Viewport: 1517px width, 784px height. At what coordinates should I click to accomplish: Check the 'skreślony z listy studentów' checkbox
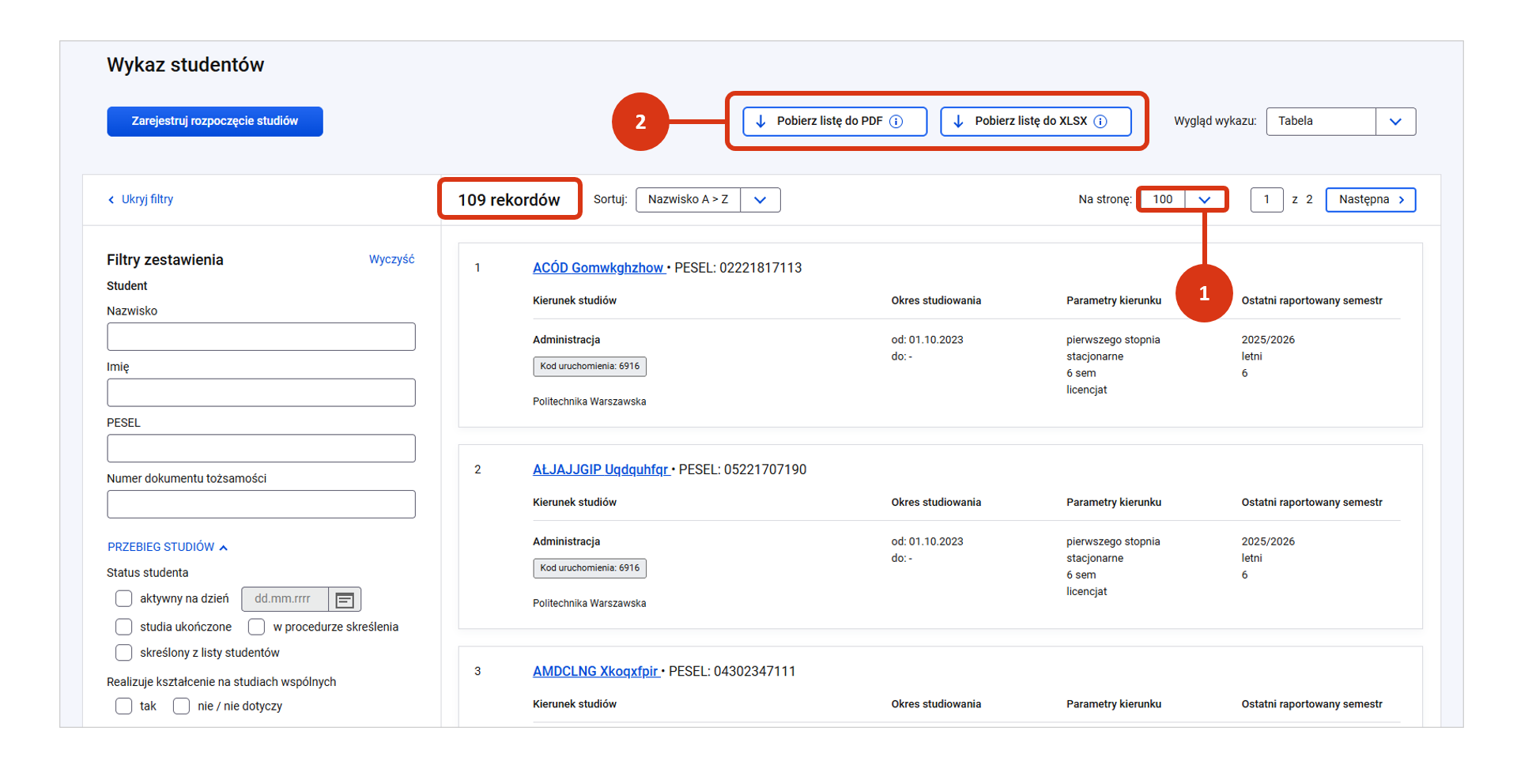(123, 653)
